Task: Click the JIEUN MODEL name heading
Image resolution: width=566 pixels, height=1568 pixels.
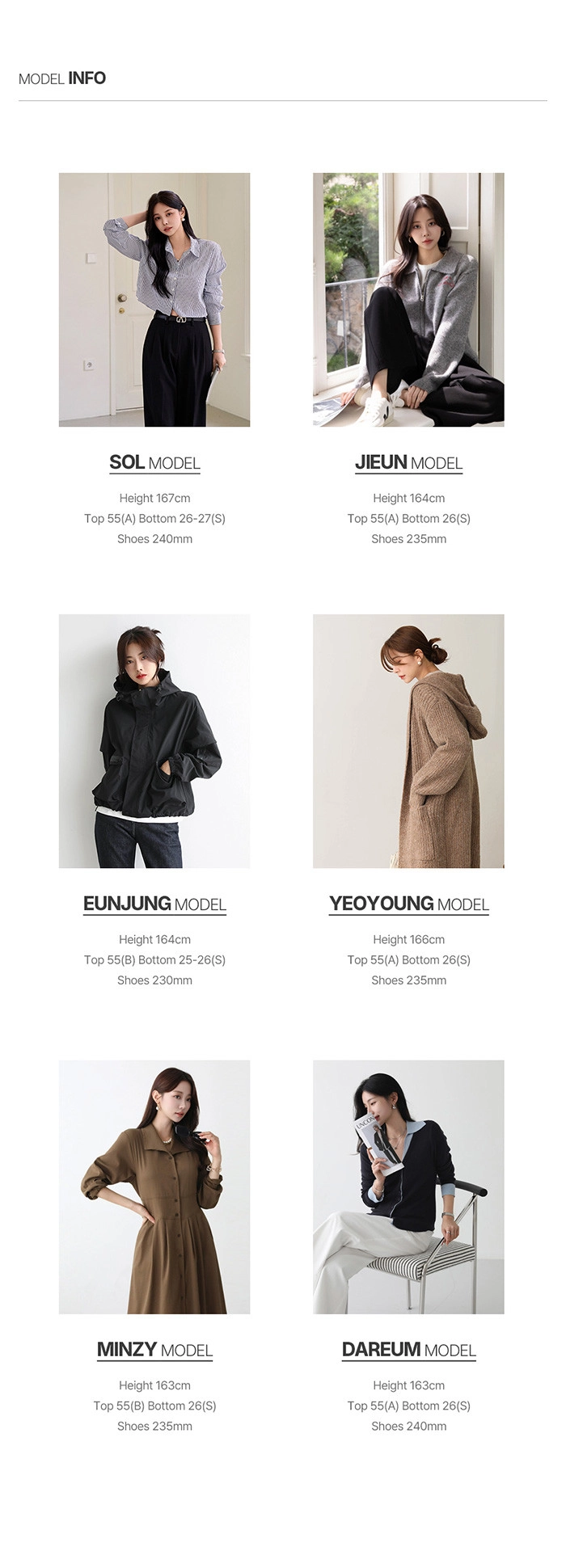Action: coord(408,462)
